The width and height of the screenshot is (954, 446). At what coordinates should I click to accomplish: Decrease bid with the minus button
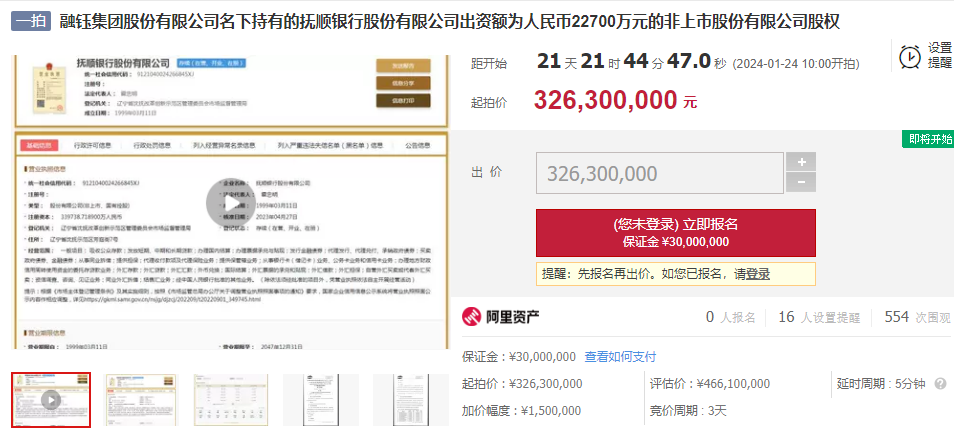[801, 183]
